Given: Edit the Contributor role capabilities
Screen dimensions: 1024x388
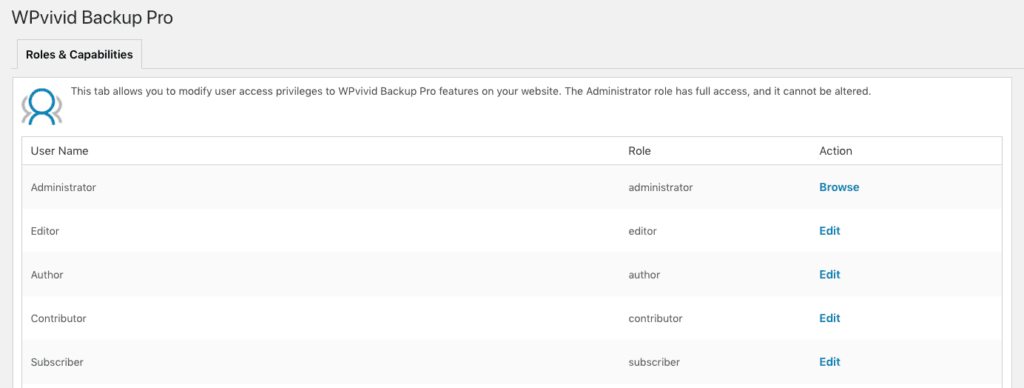Looking at the screenshot, I should tap(829, 318).
